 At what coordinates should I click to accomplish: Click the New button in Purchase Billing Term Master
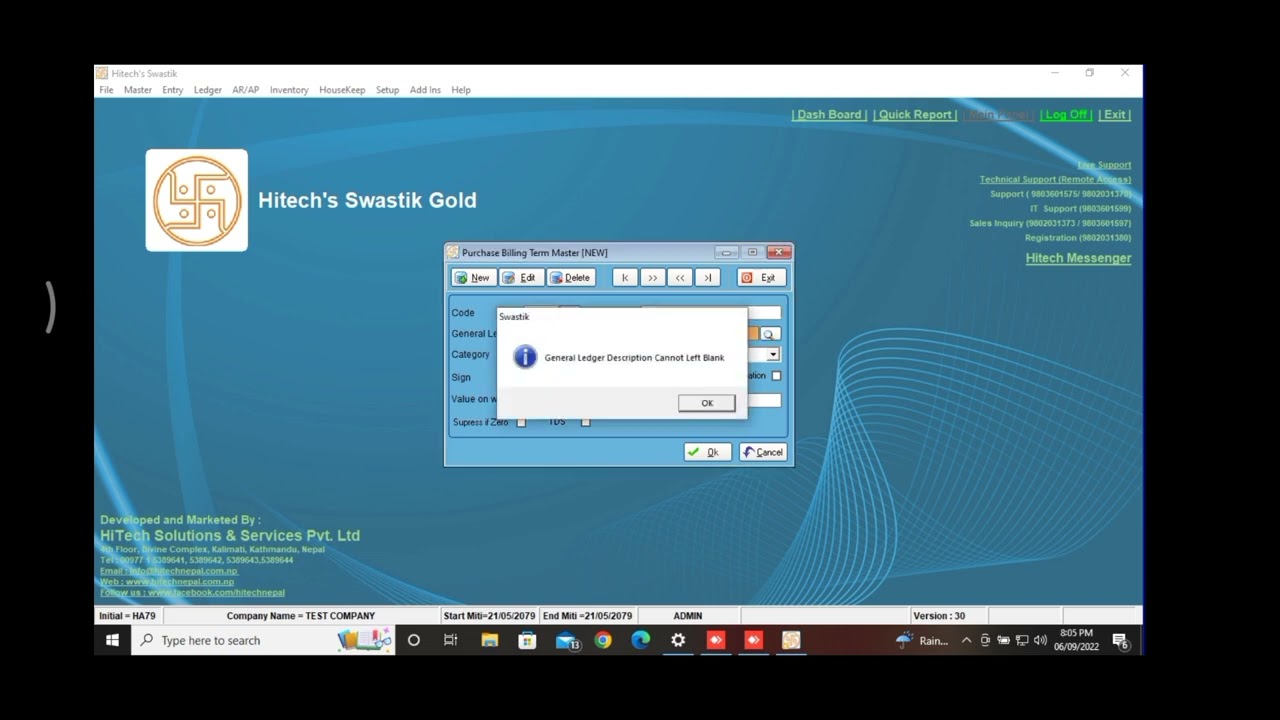tap(473, 278)
